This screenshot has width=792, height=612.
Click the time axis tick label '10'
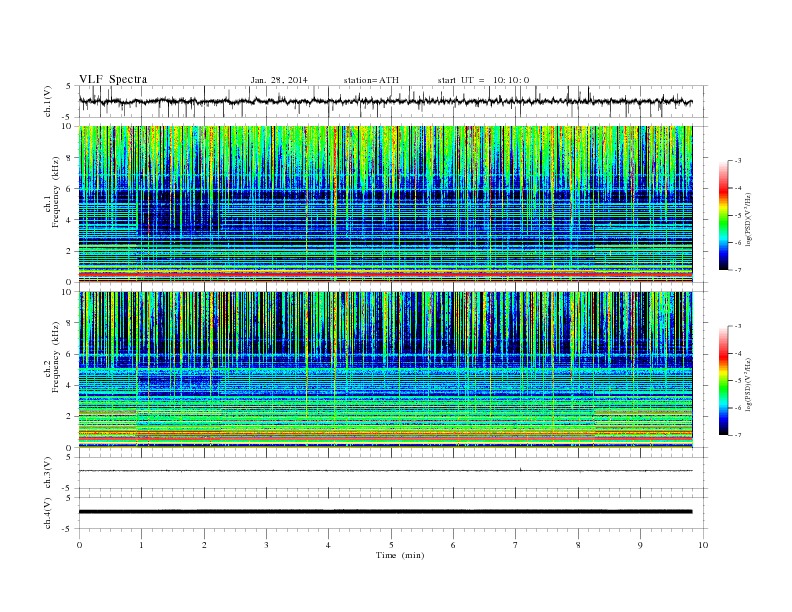703,545
